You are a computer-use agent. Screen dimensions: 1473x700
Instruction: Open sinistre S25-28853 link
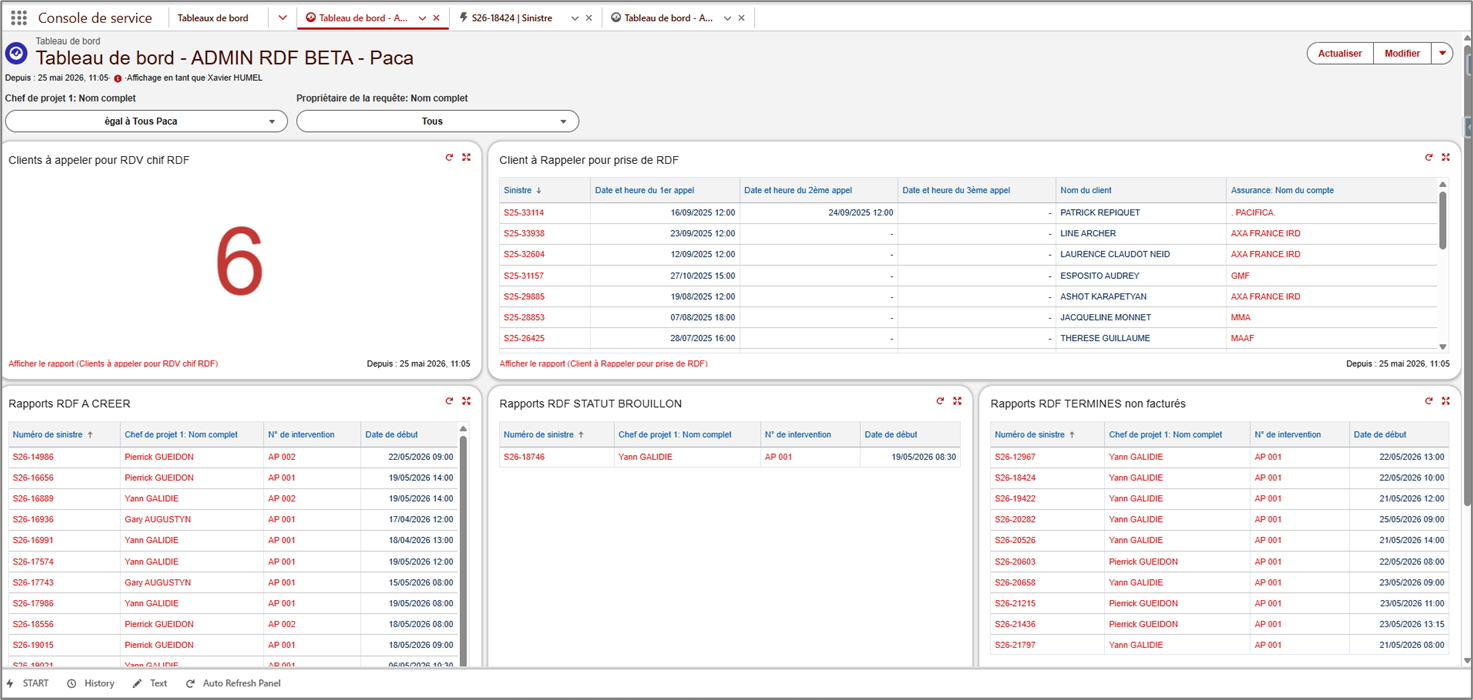524,318
